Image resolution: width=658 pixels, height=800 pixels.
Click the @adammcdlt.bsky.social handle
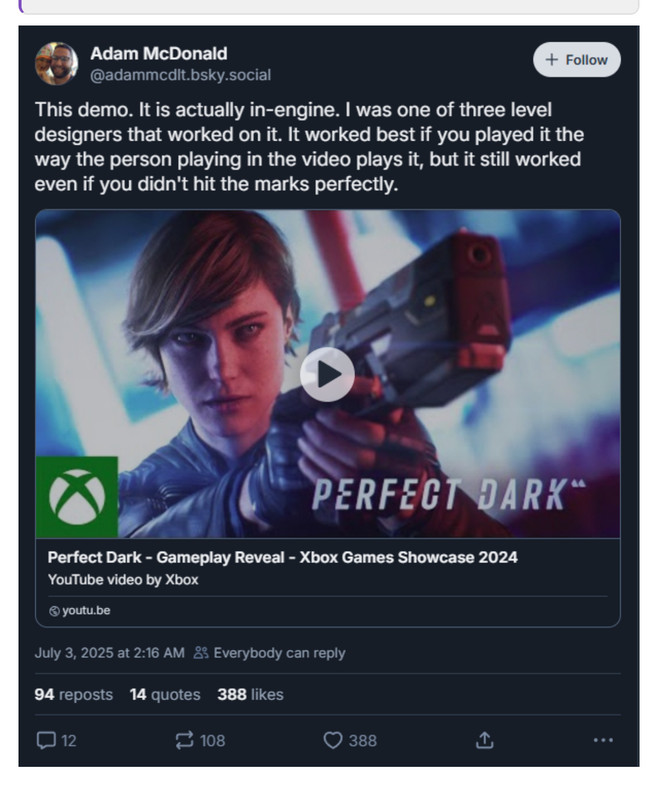tap(180, 75)
